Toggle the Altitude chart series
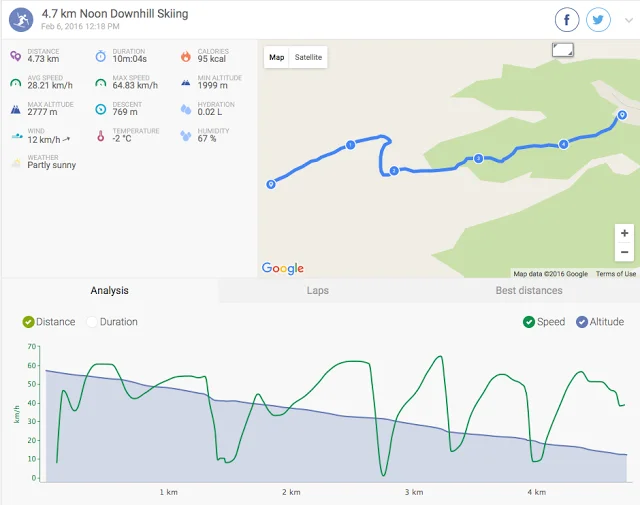 tap(581, 322)
